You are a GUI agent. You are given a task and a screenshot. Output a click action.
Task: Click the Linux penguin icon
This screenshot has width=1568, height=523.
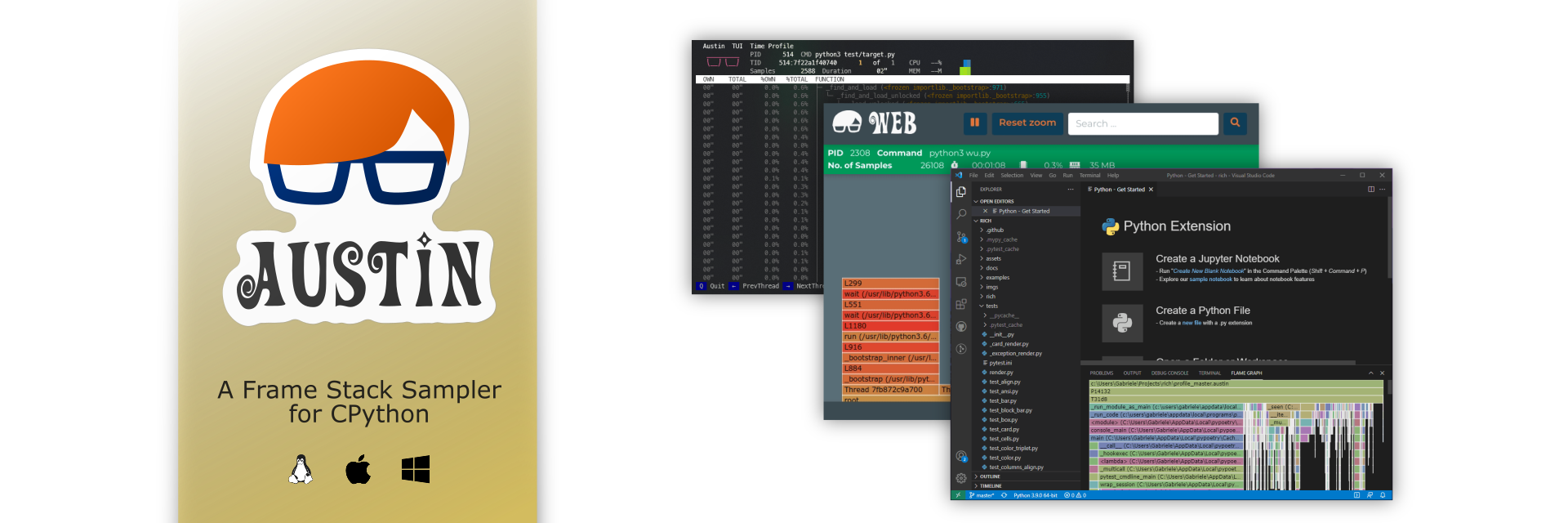[x=301, y=470]
